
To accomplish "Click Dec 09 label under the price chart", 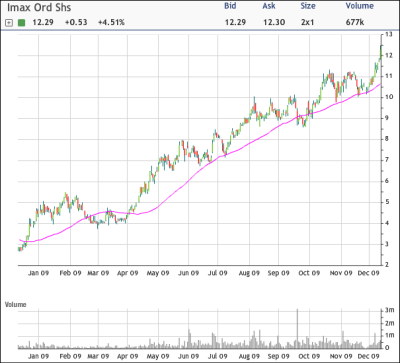I will point(369,273).
